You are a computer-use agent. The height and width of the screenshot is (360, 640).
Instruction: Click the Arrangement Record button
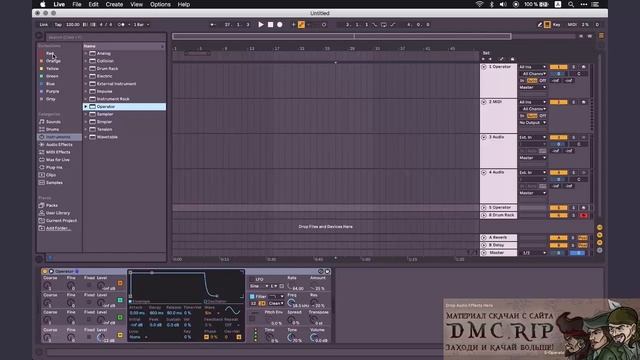[x=280, y=24]
